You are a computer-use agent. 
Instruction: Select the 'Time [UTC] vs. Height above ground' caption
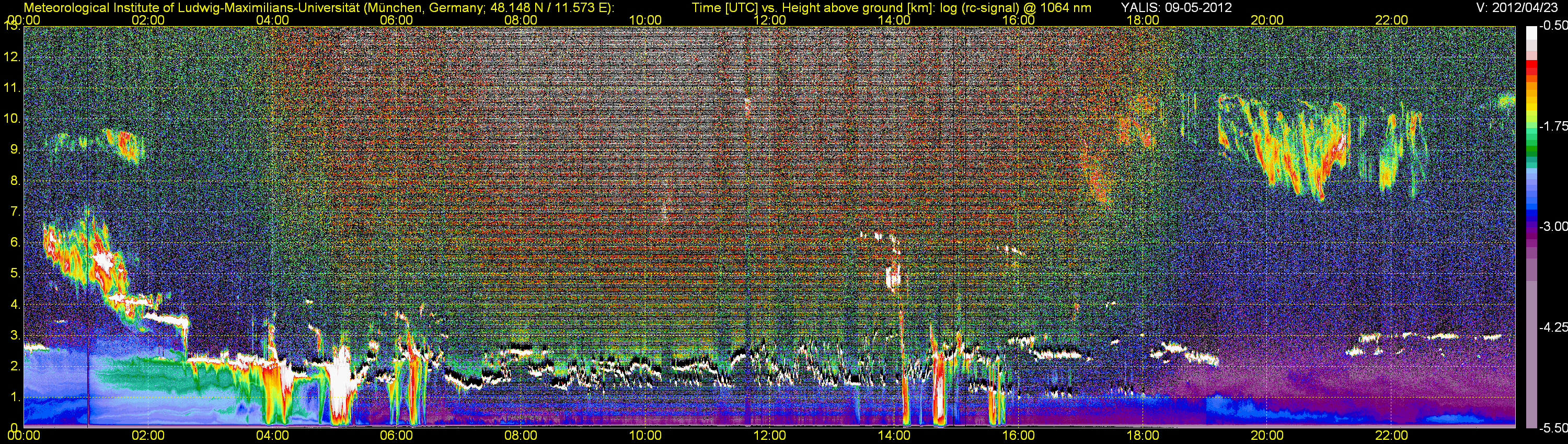click(x=892, y=8)
